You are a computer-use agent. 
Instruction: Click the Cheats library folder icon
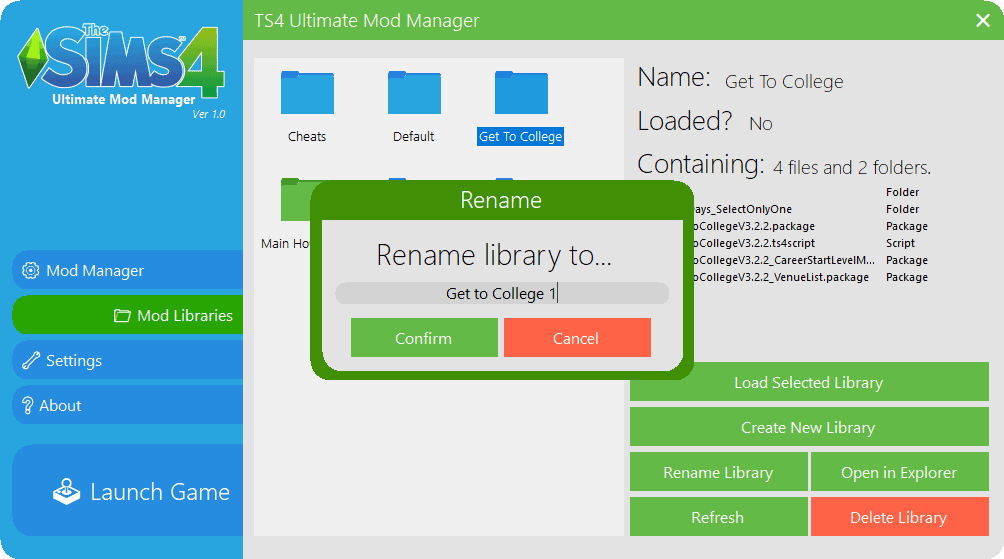(x=307, y=93)
